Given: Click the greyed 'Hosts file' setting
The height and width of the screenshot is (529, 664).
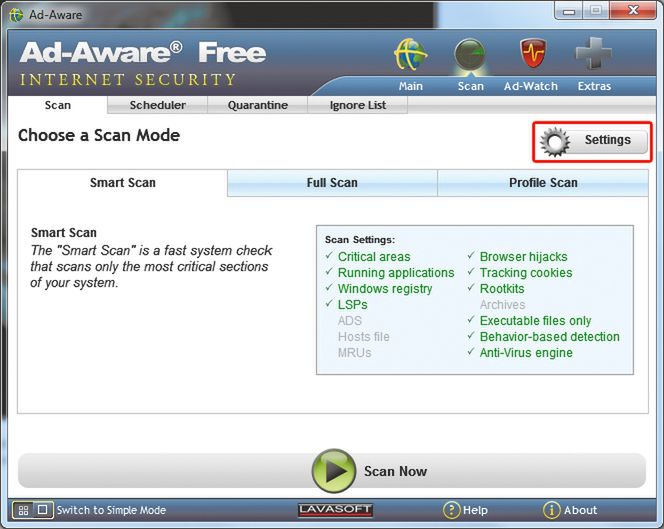Looking at the screenshot, I should click(363, 337).
